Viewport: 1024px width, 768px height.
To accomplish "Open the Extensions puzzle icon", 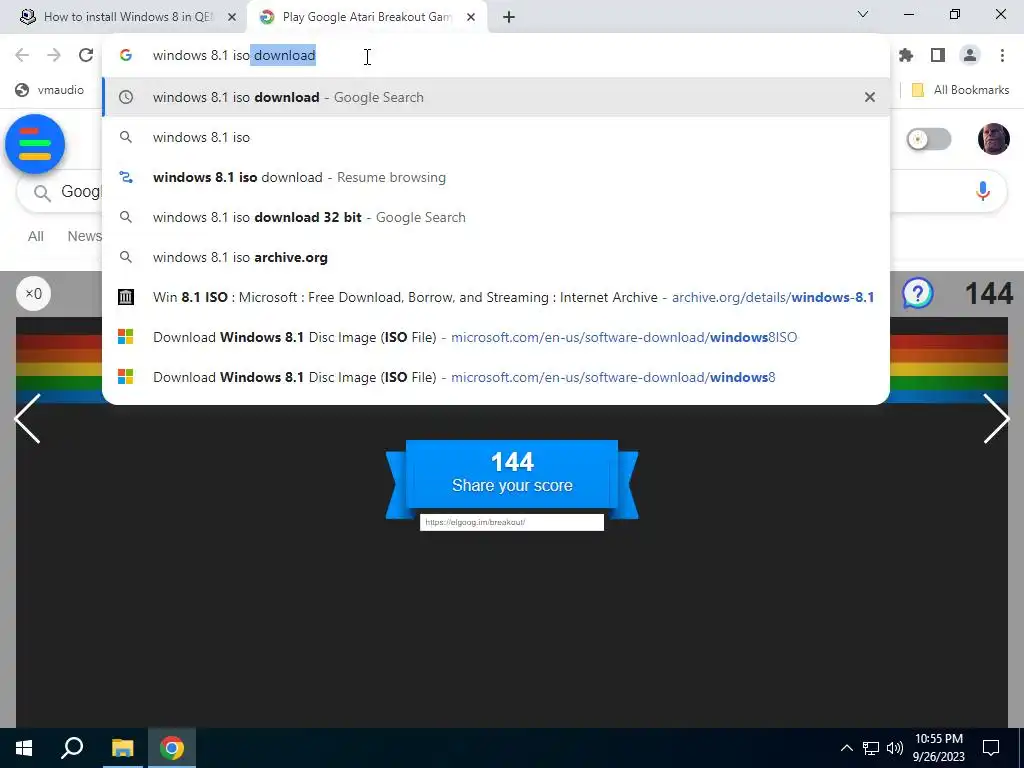I will 906,56.
